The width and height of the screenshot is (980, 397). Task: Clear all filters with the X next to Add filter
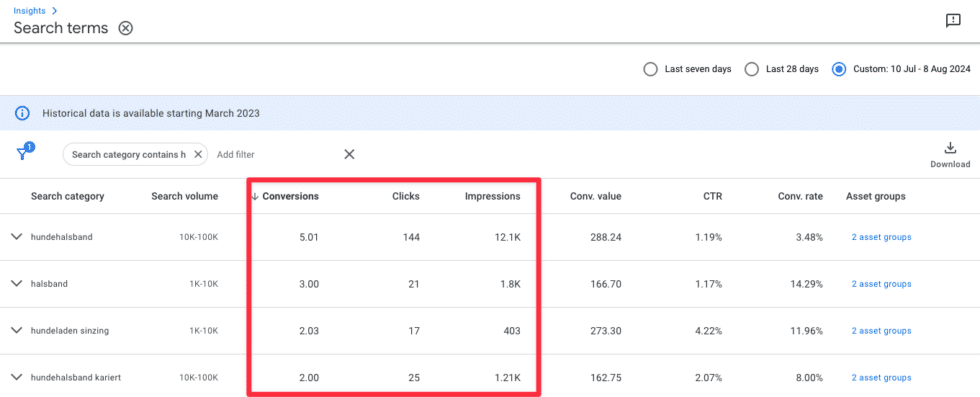tap(349, 154)
